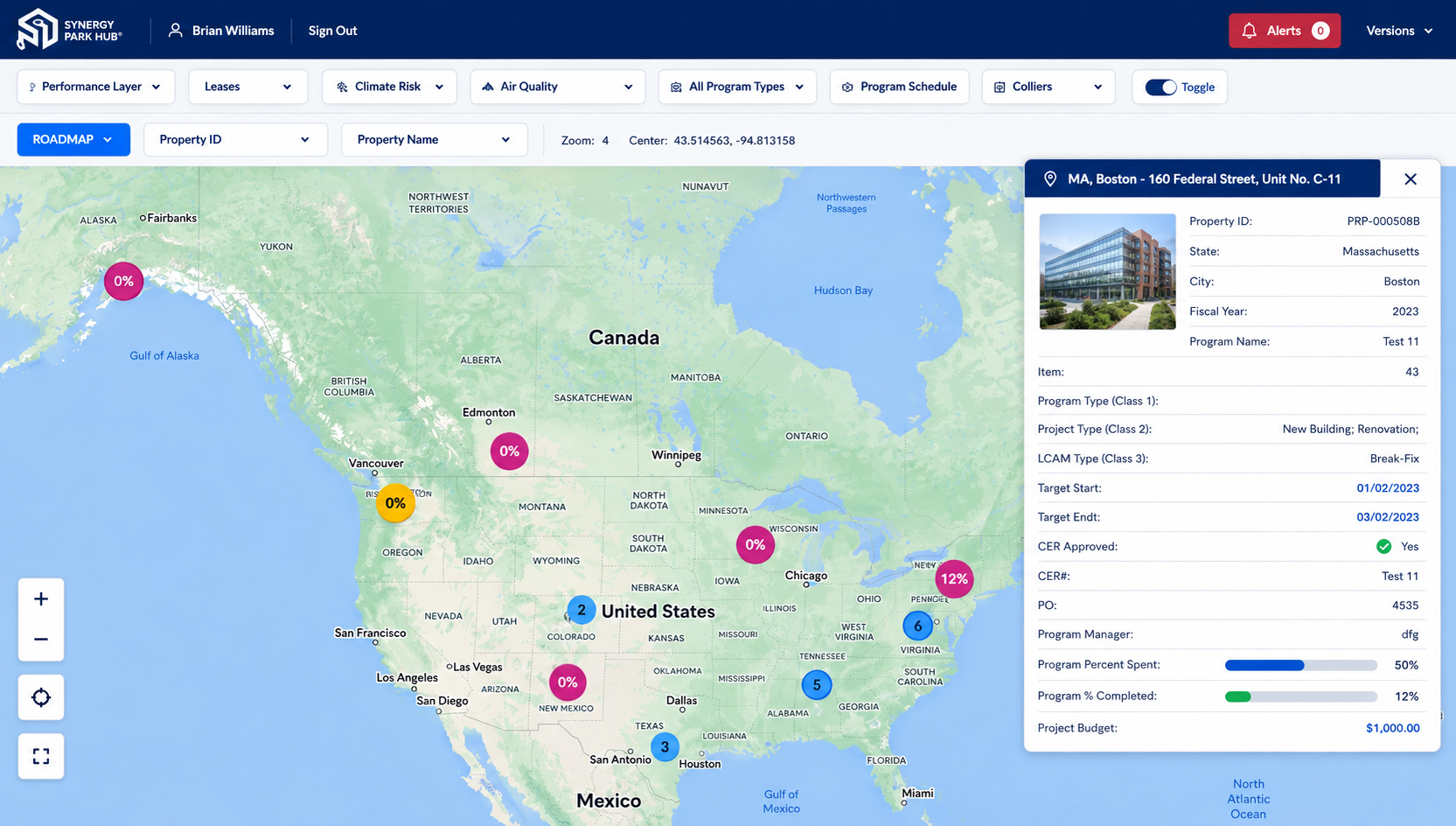Click the cluster marker 6 in Virginia
Viewport: 1456px width, 826px height.
click(917, 626)
